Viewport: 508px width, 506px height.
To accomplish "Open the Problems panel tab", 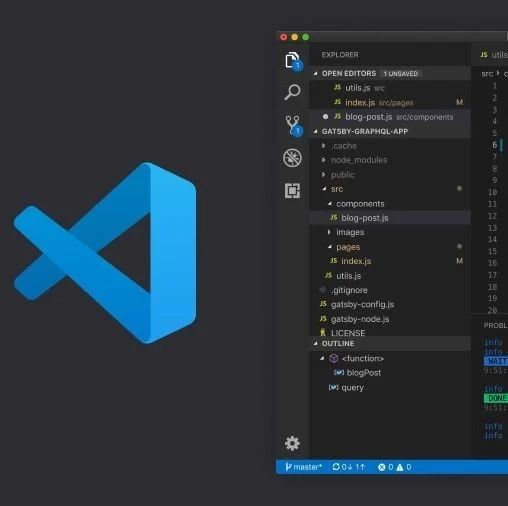I will (496, 325).
